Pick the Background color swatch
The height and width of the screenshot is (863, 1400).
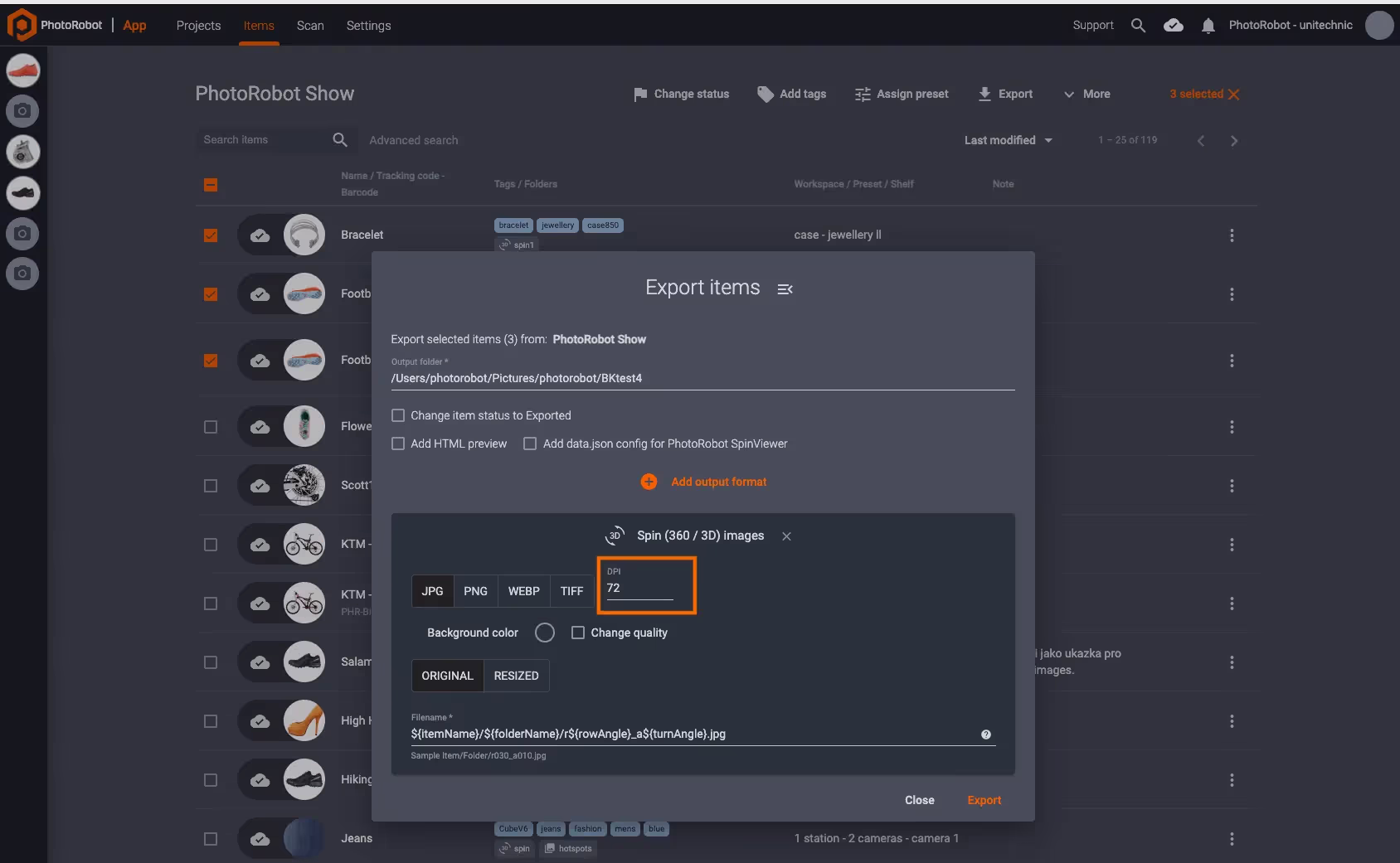tap(545, 633)
